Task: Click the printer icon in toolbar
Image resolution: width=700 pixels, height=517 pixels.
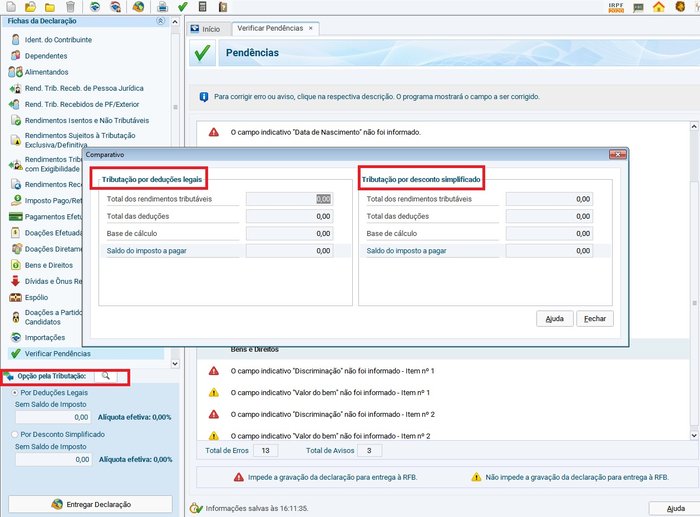Action: tap(163, 7)
